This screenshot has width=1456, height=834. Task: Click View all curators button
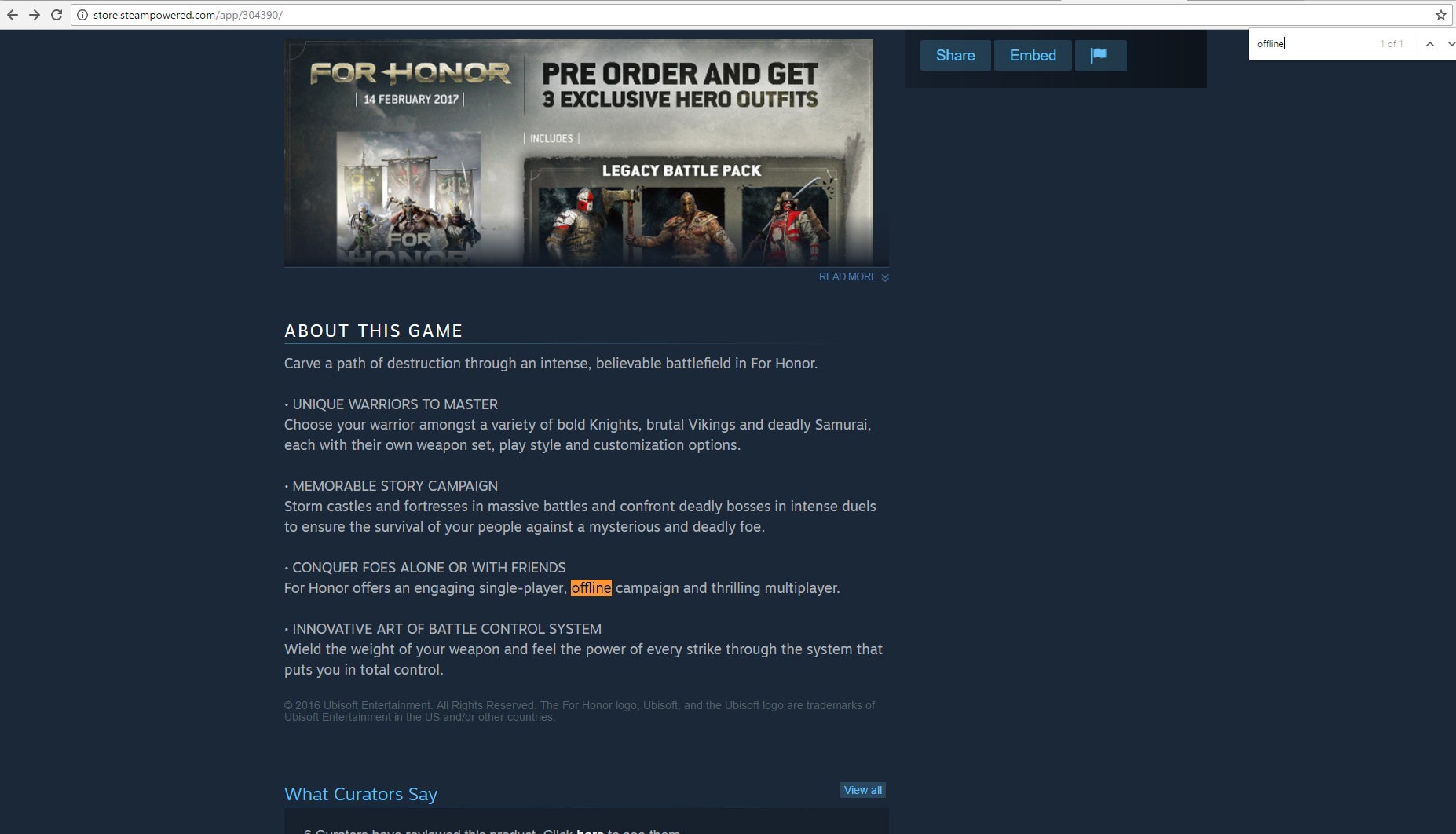pos(863,790)
